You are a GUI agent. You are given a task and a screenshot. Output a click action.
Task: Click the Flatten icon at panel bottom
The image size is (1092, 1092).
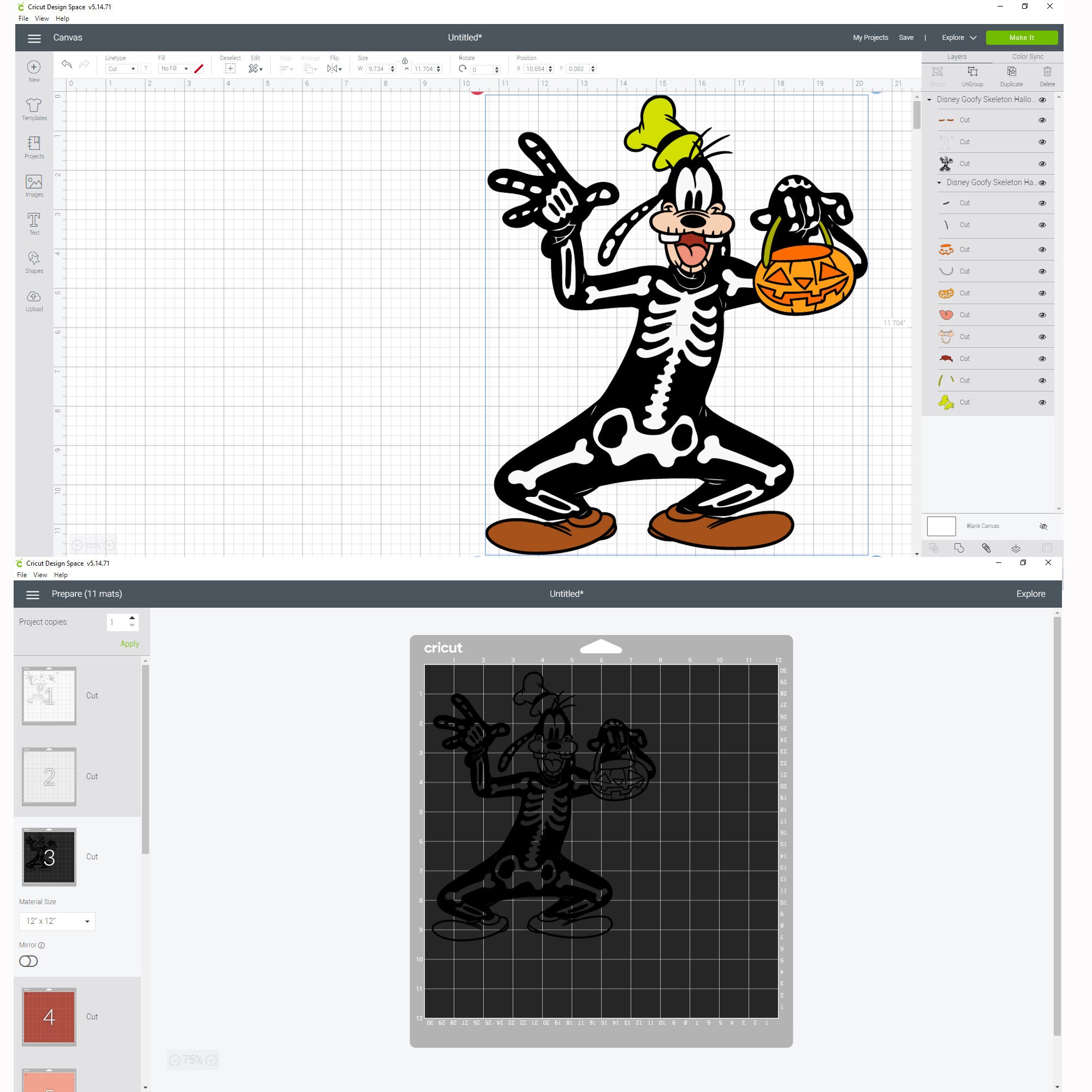click(x=1016, y=548)
